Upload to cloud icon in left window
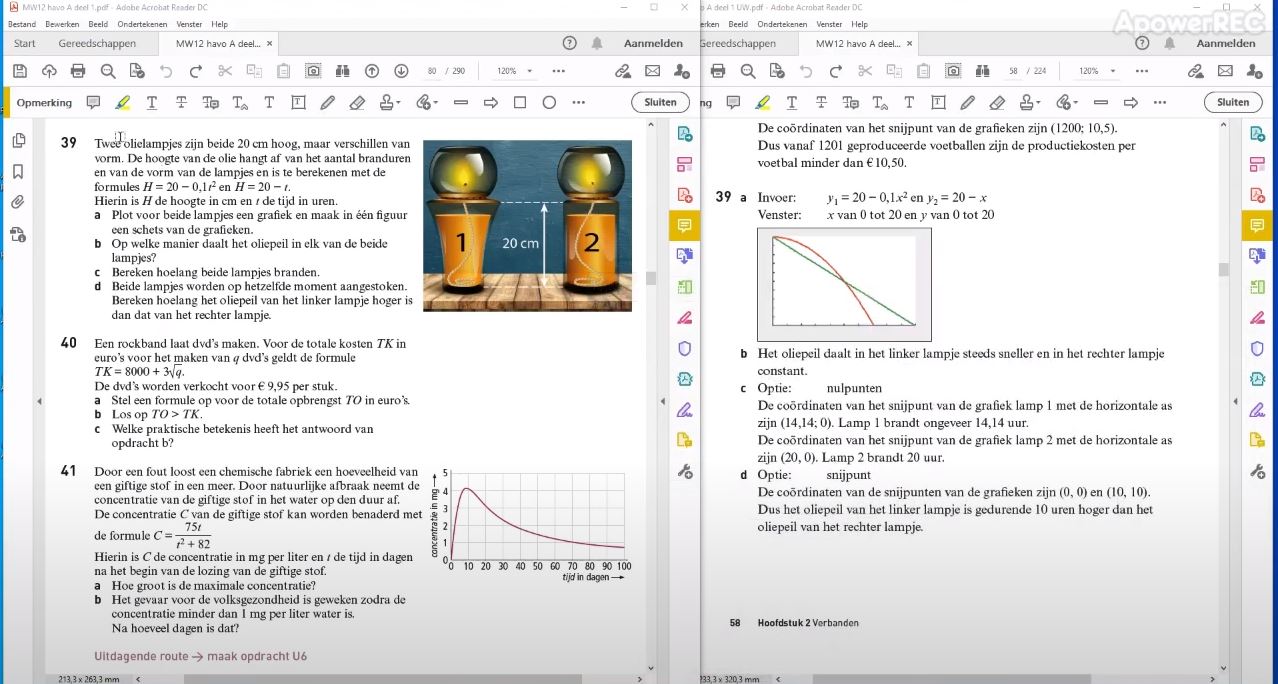The height and width of the screenshot is (684, 1278). click(49, 71)
